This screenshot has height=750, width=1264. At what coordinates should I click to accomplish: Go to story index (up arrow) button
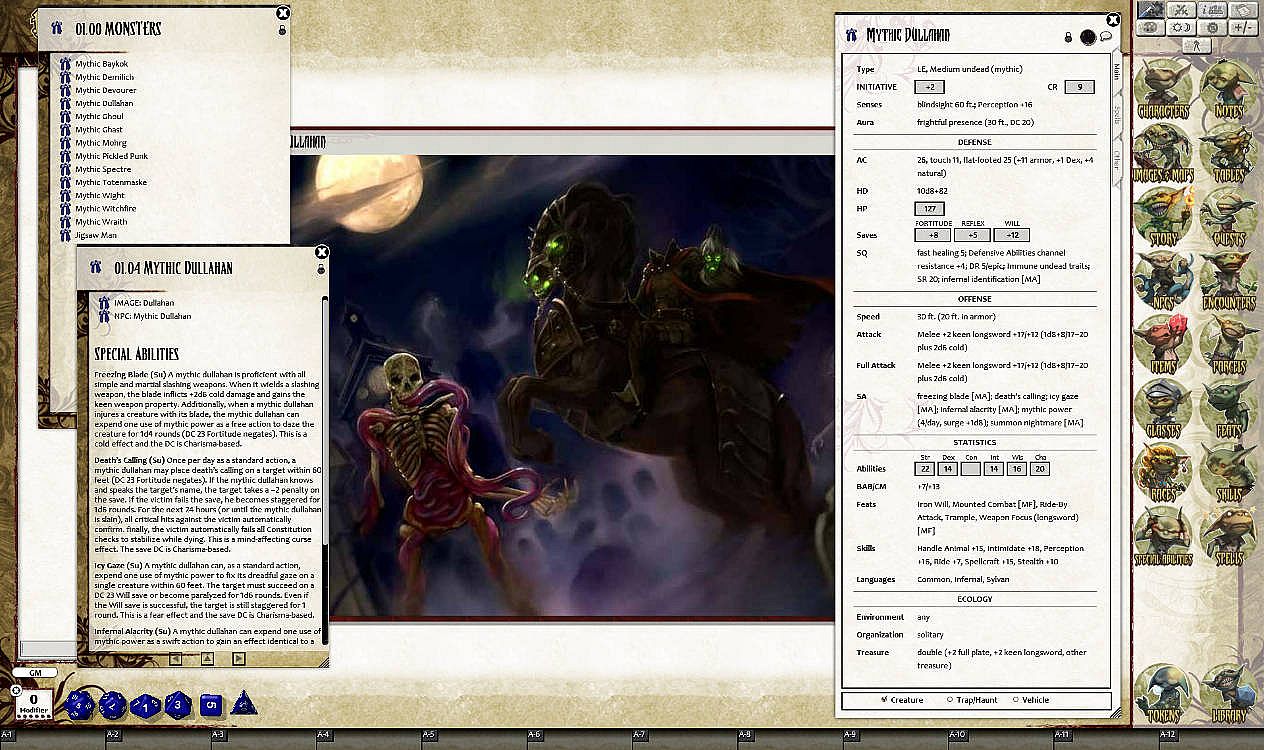tap(207, 658)
